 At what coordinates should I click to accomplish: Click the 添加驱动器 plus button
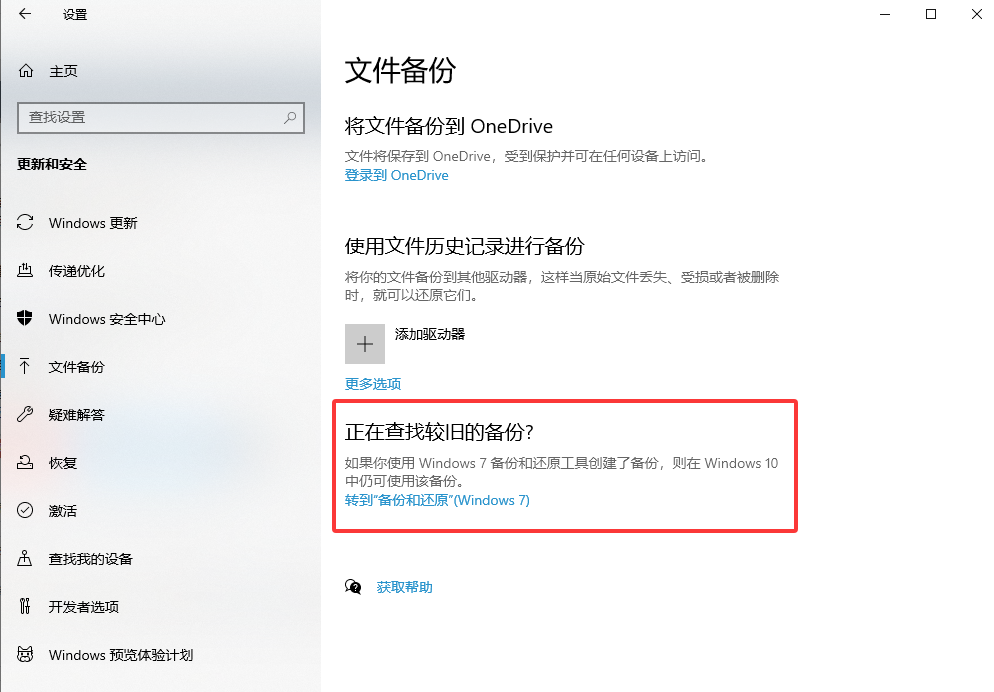(365, 343)
